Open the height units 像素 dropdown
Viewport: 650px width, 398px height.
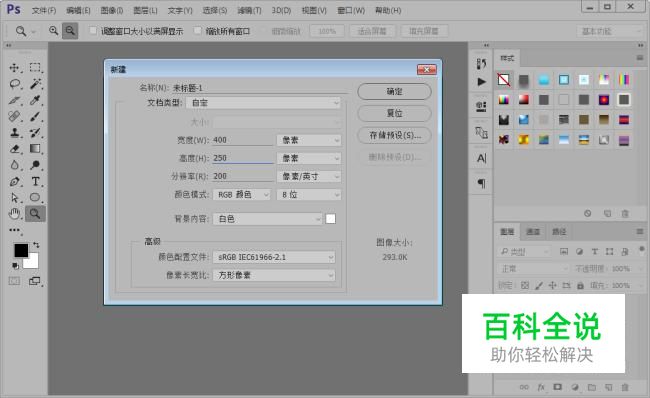tap(309, 158)
